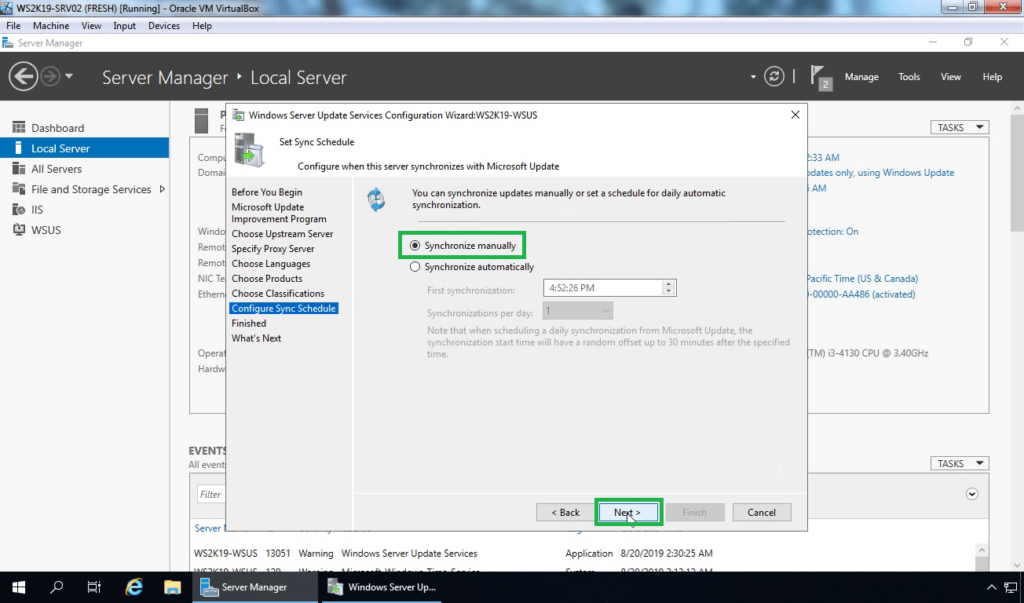Click the All Servers sidebar icon

pyautogui.click(x=18, y=169)
